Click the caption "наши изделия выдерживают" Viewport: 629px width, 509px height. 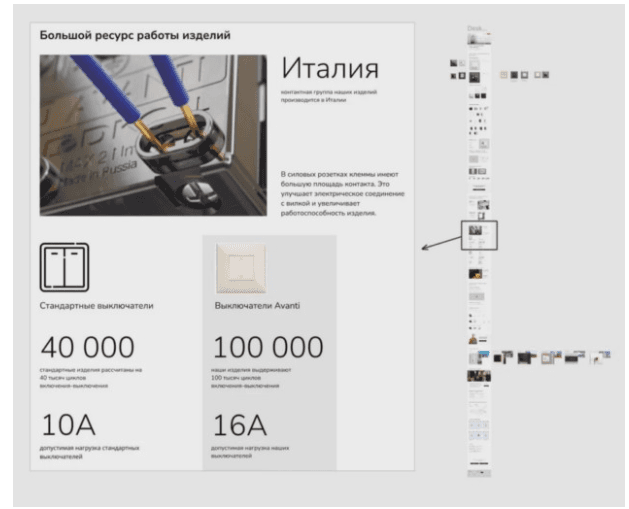click(x=251, y=370)
